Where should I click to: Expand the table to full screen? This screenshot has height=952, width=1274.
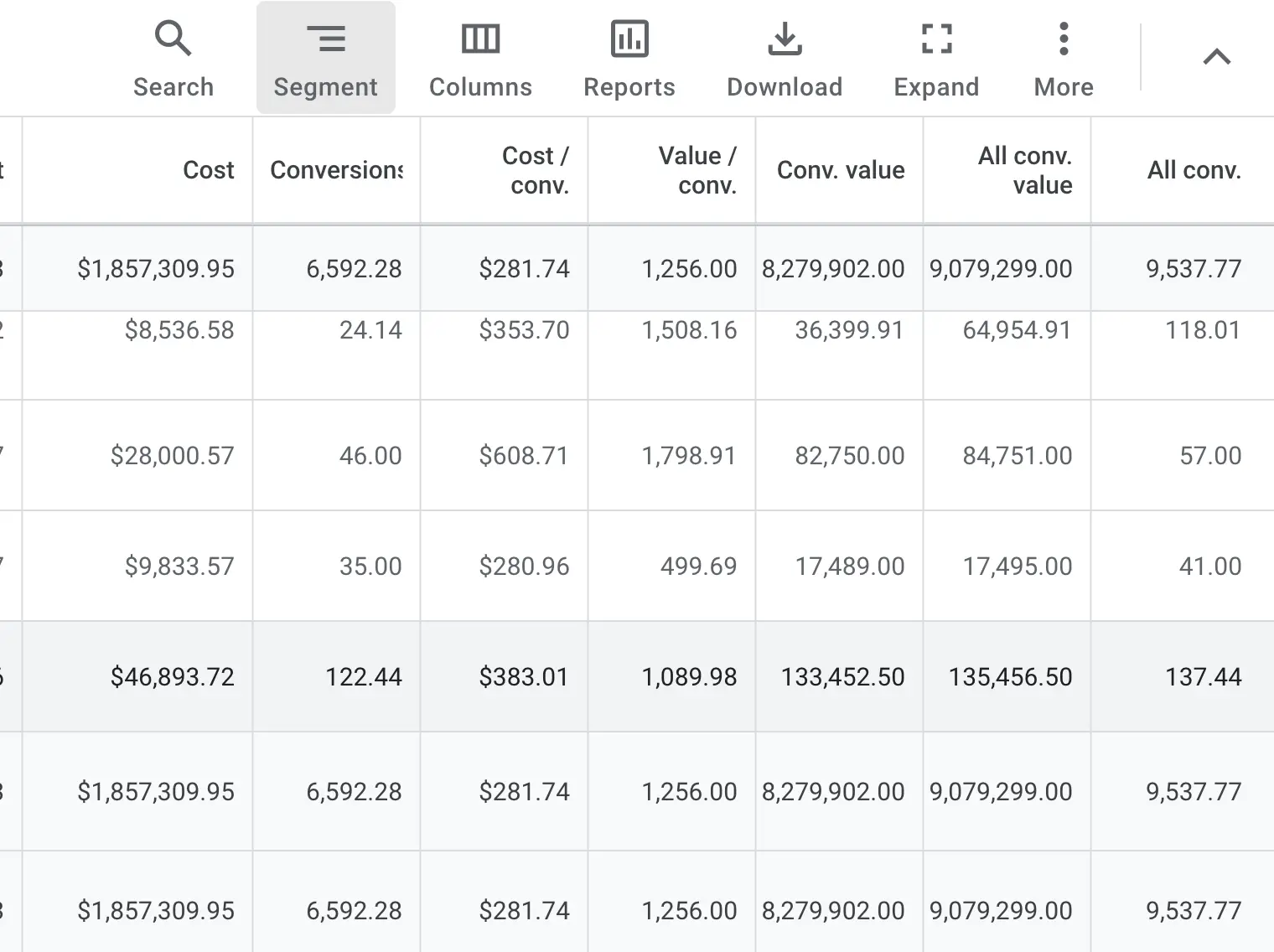click(x=936, y=59)
